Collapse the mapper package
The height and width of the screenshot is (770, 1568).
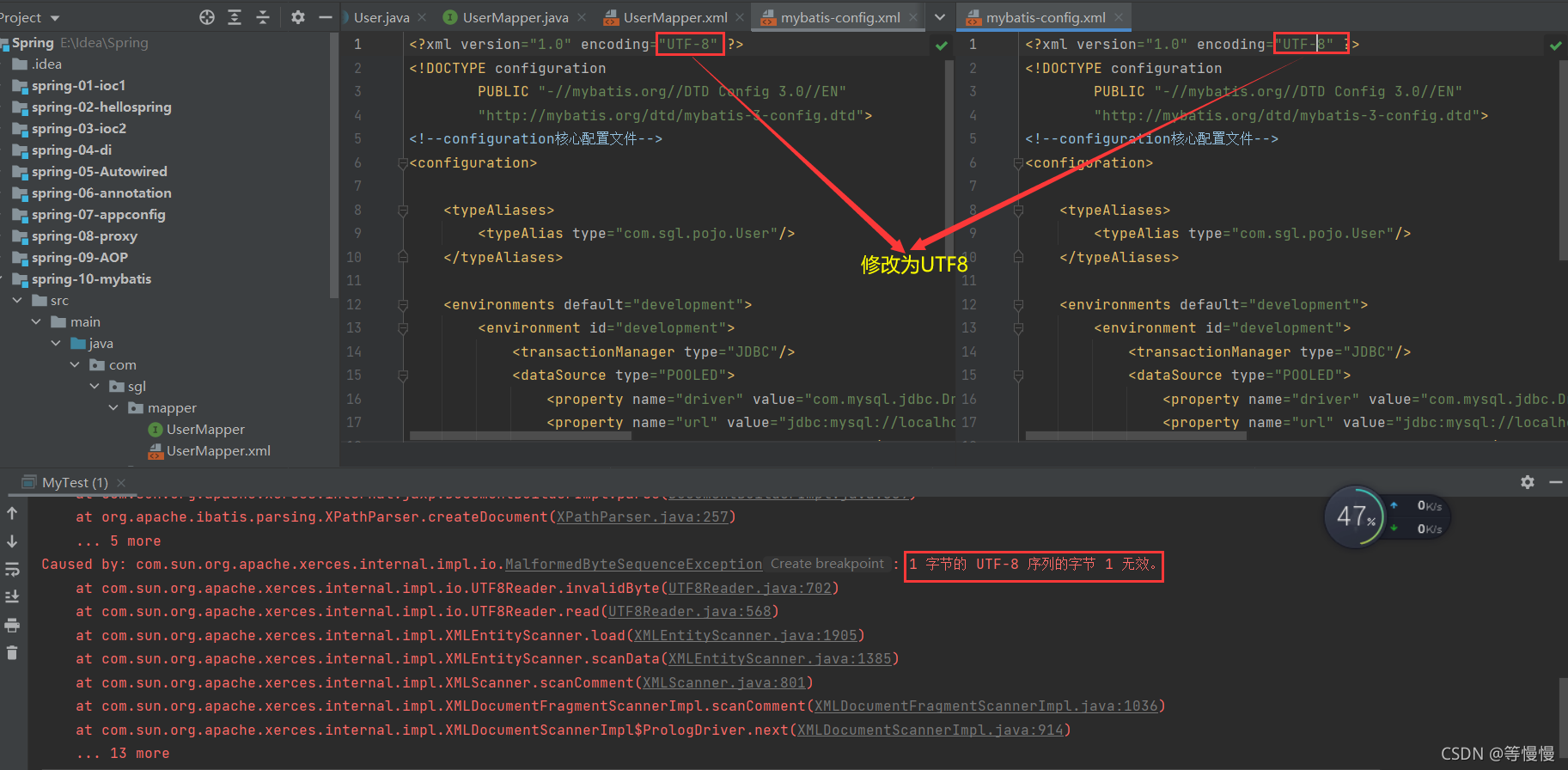[113, 407]
